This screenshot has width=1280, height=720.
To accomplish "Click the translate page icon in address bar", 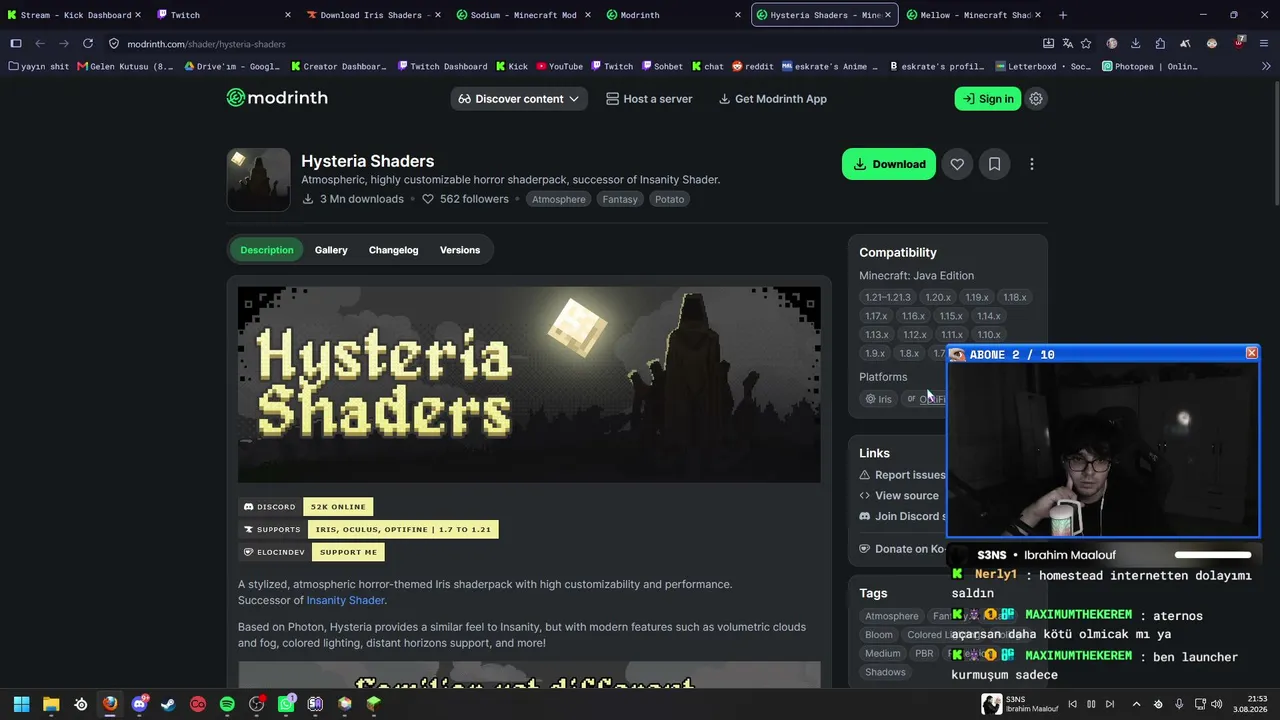I will 1067,44.
